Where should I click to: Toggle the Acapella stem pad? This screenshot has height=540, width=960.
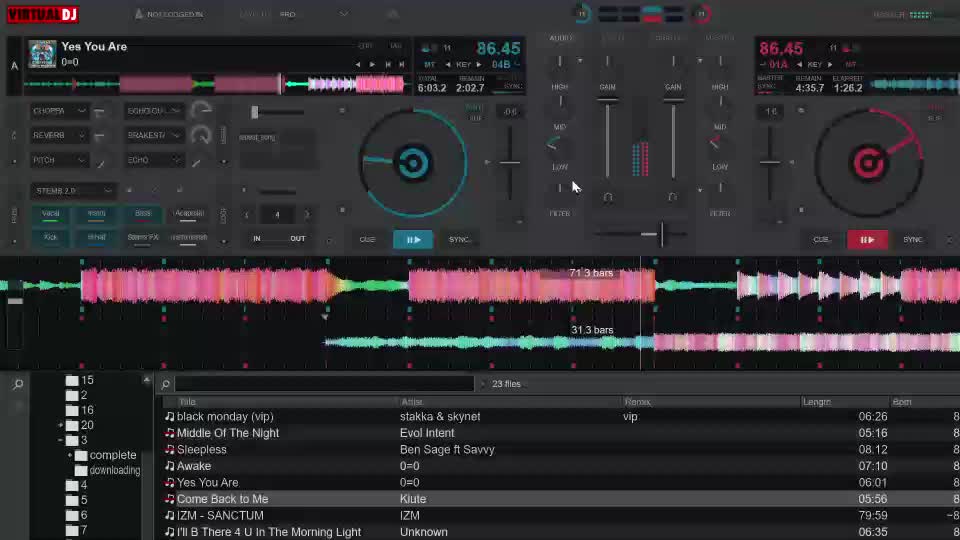(189, 214)
